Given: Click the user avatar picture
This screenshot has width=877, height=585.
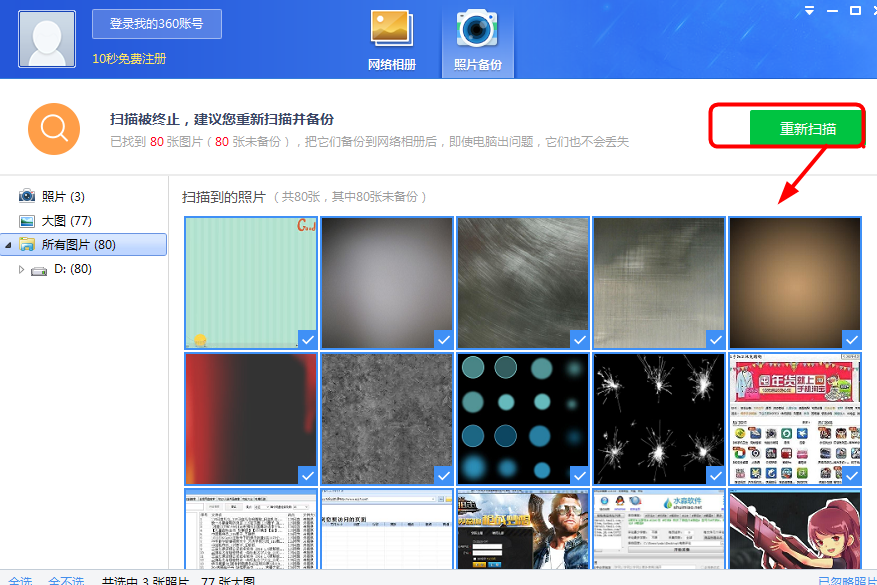Looking at the screenshot, I should (x=47, y=39).
